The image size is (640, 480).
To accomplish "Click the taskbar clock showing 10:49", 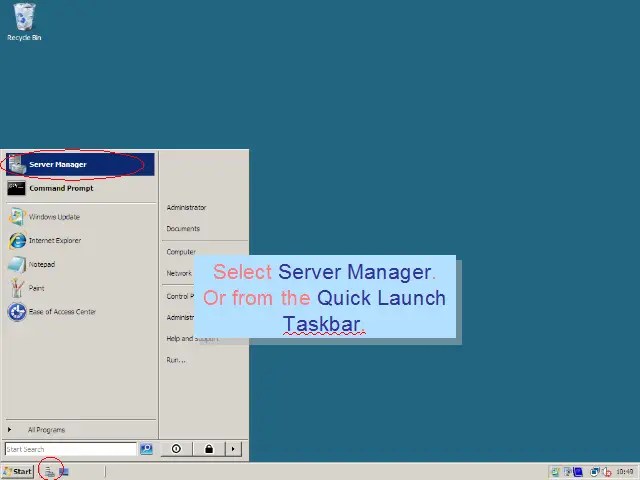I will [624, 472].
